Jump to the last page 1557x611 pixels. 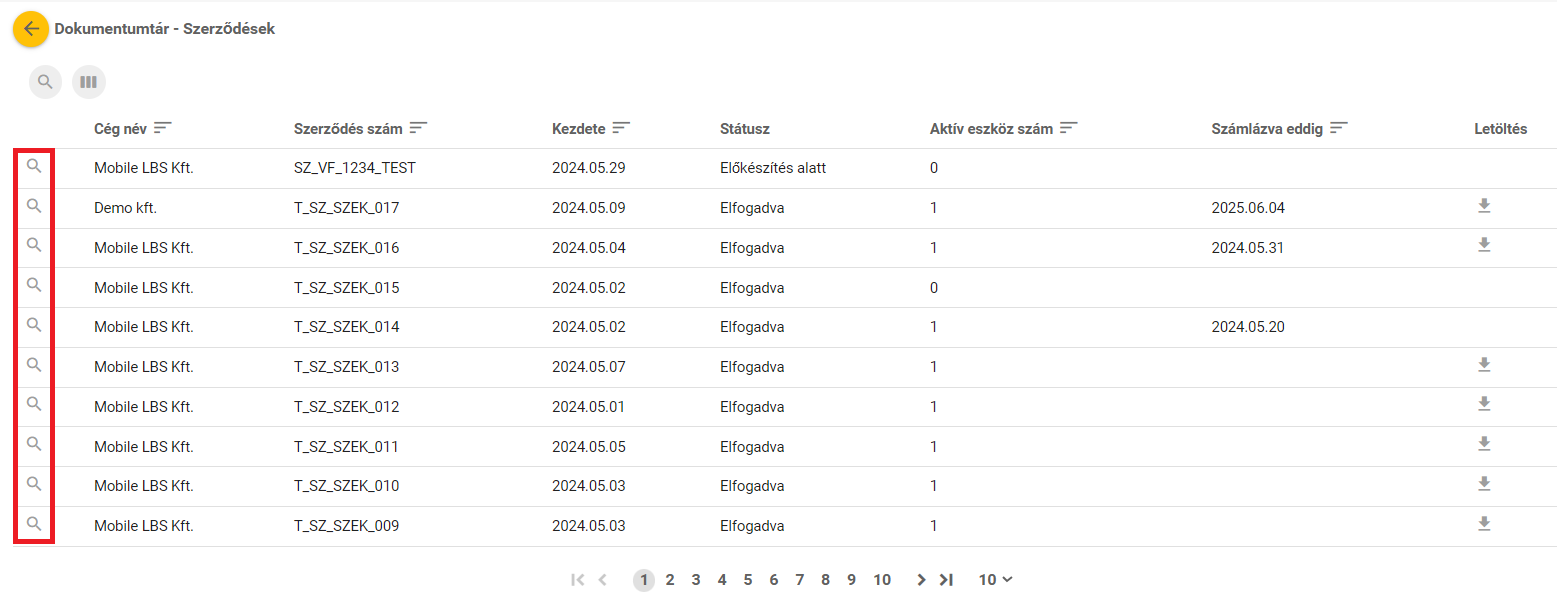click(947, 580)
